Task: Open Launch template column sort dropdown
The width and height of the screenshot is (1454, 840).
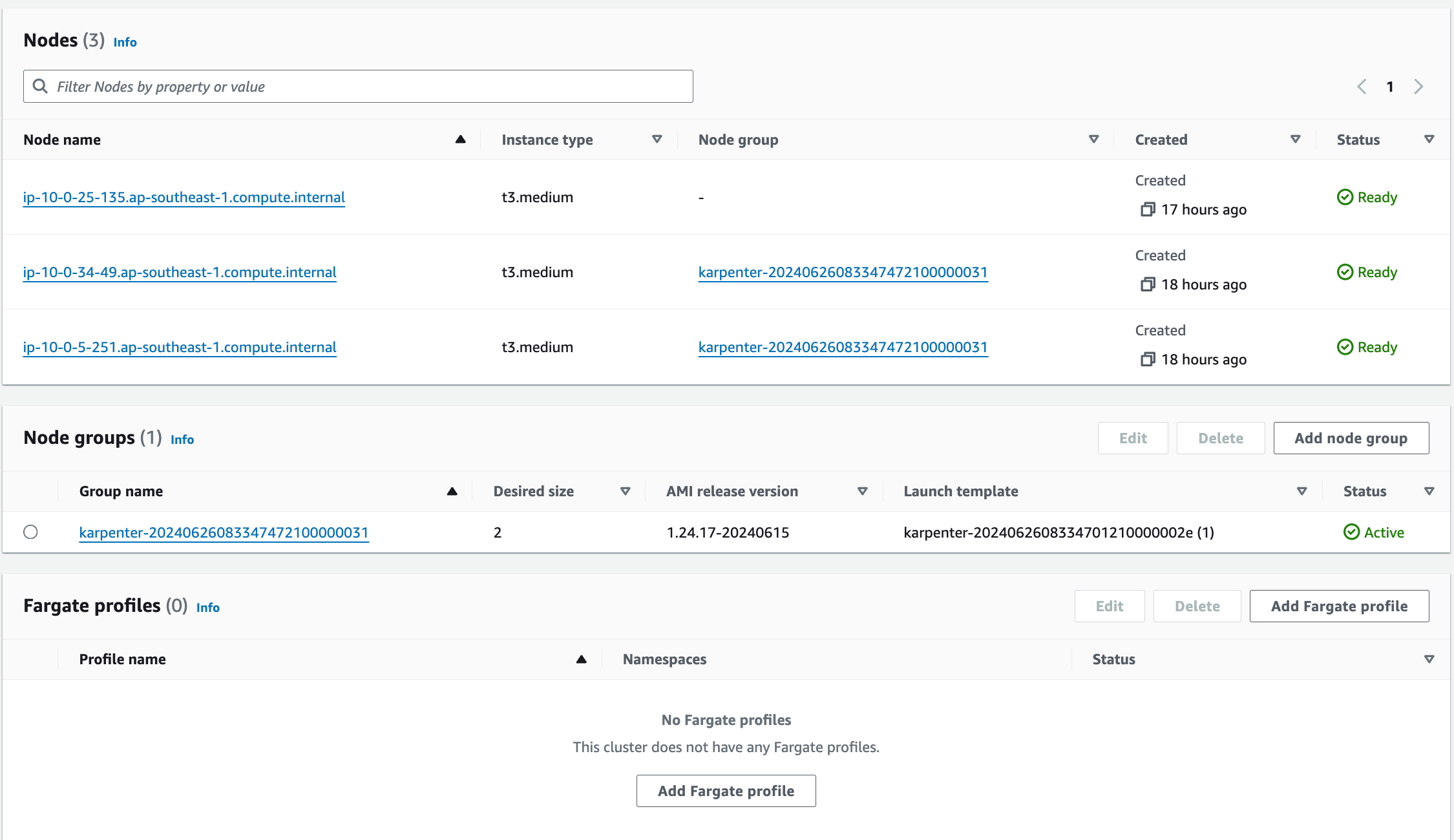Action: pos(1301,492)
